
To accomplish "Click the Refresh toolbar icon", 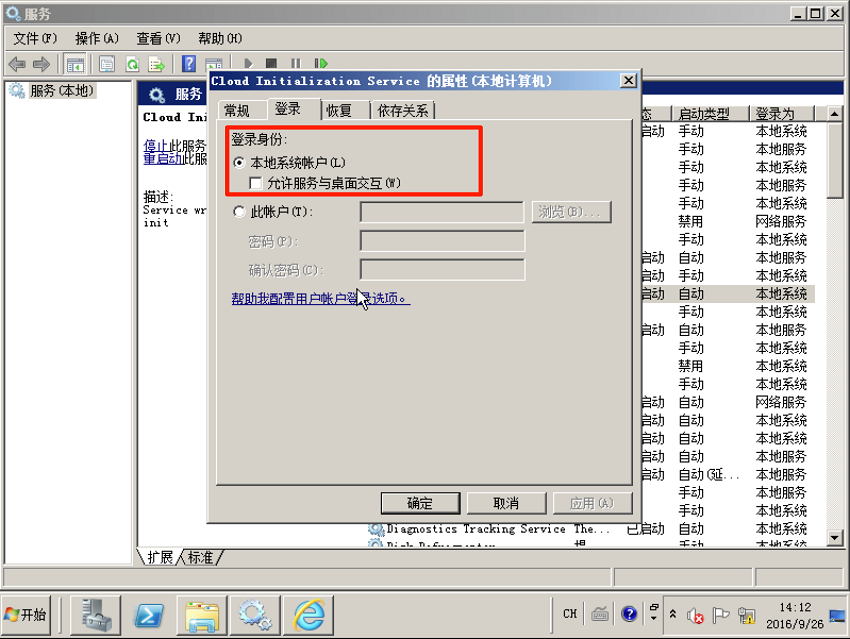I will point(132,64).
